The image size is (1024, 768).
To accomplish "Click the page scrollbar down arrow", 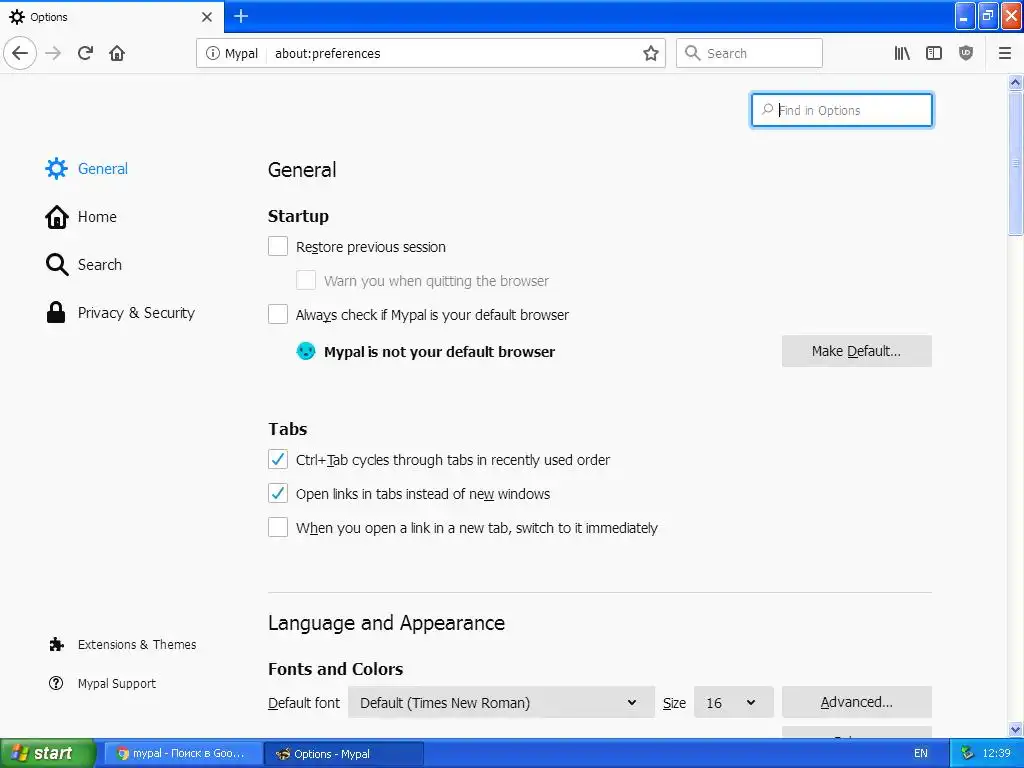I will click(x=1016, y=729).
